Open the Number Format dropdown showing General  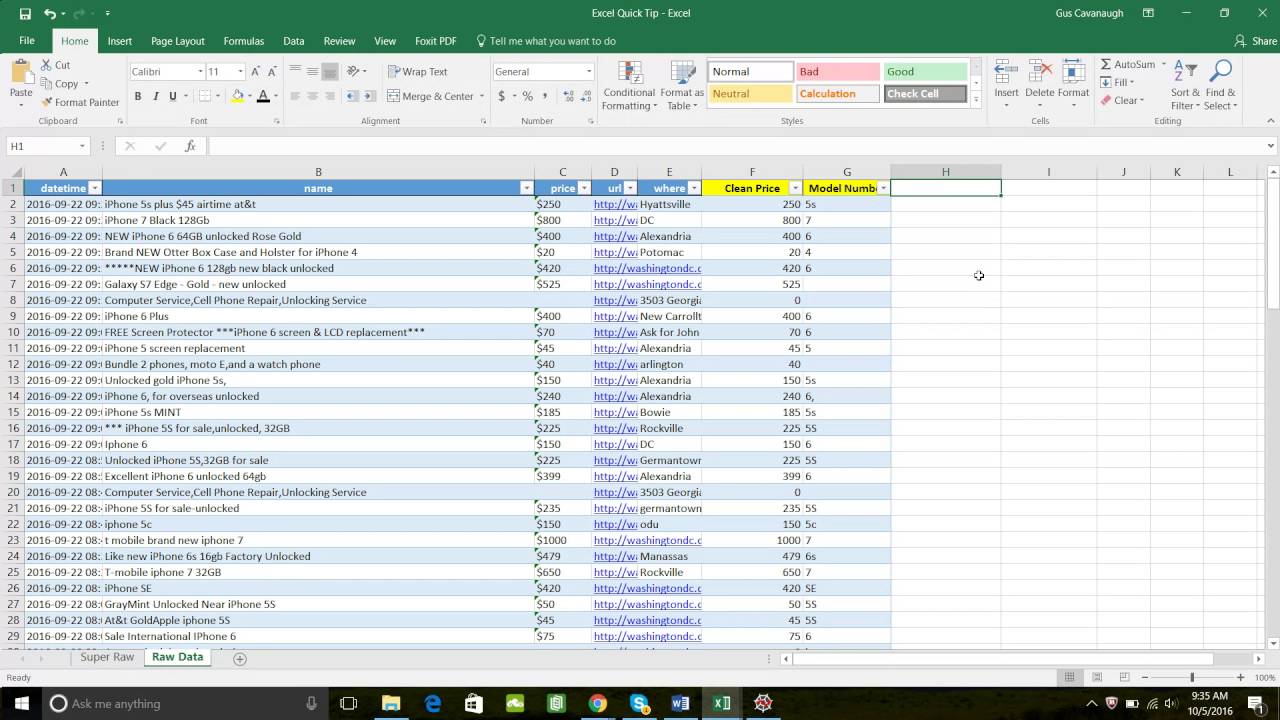[x=588, y=72]
